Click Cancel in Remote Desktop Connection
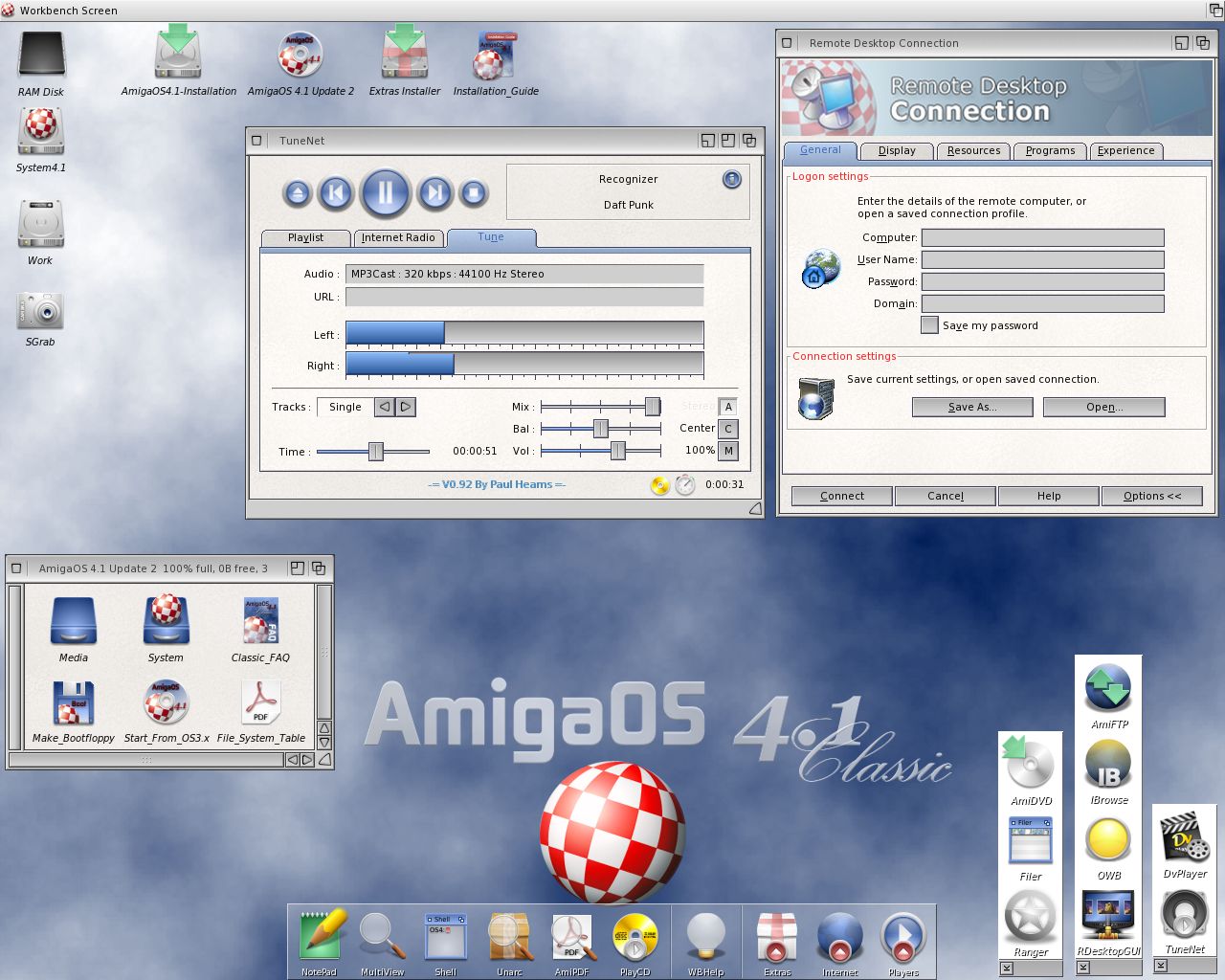Image resolution: width=1225 pixels, height=980 pixels. click(946, 496)
